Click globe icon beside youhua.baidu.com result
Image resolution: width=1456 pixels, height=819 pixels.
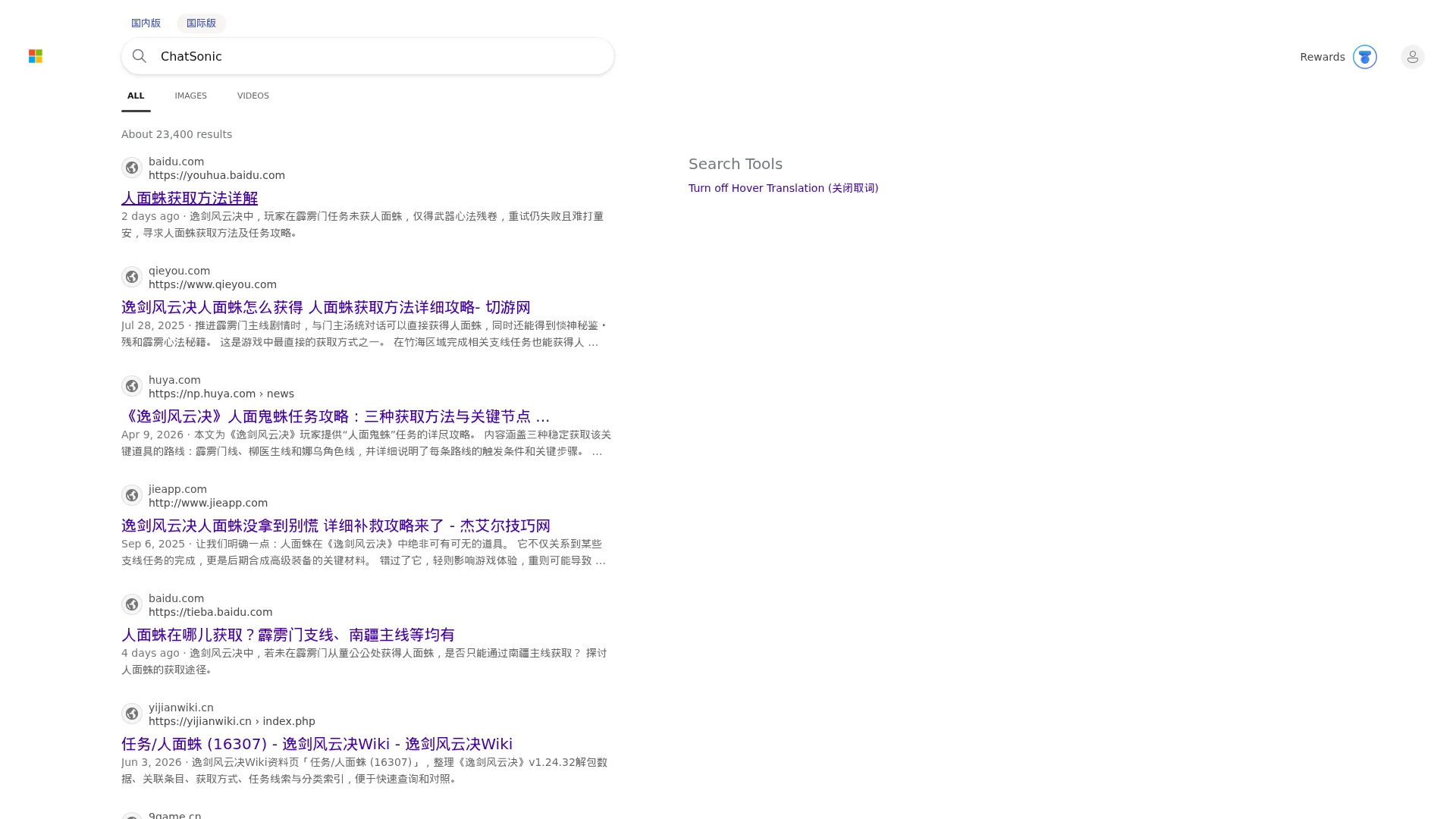(132, 168)
